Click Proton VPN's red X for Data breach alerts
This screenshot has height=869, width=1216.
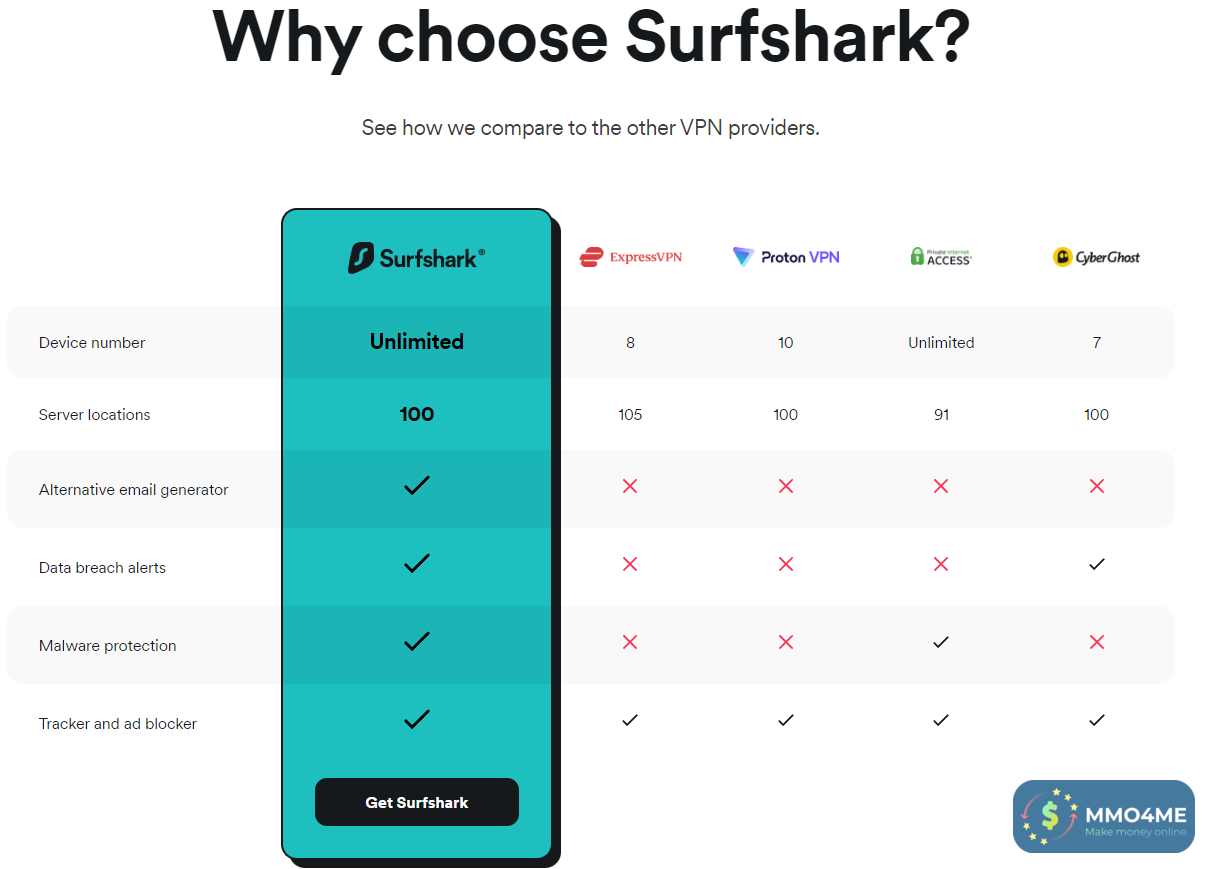[x=785, y=564]
